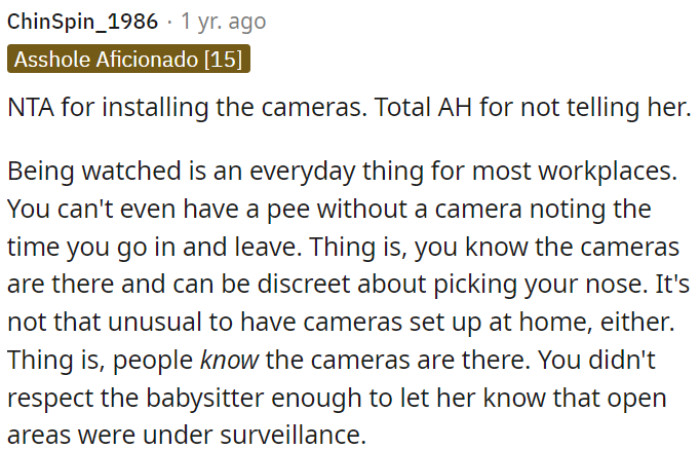Click the "1 yr. ago" timestamp
The width and height of the screenshot is (700, 450).
tap(226, 21)
